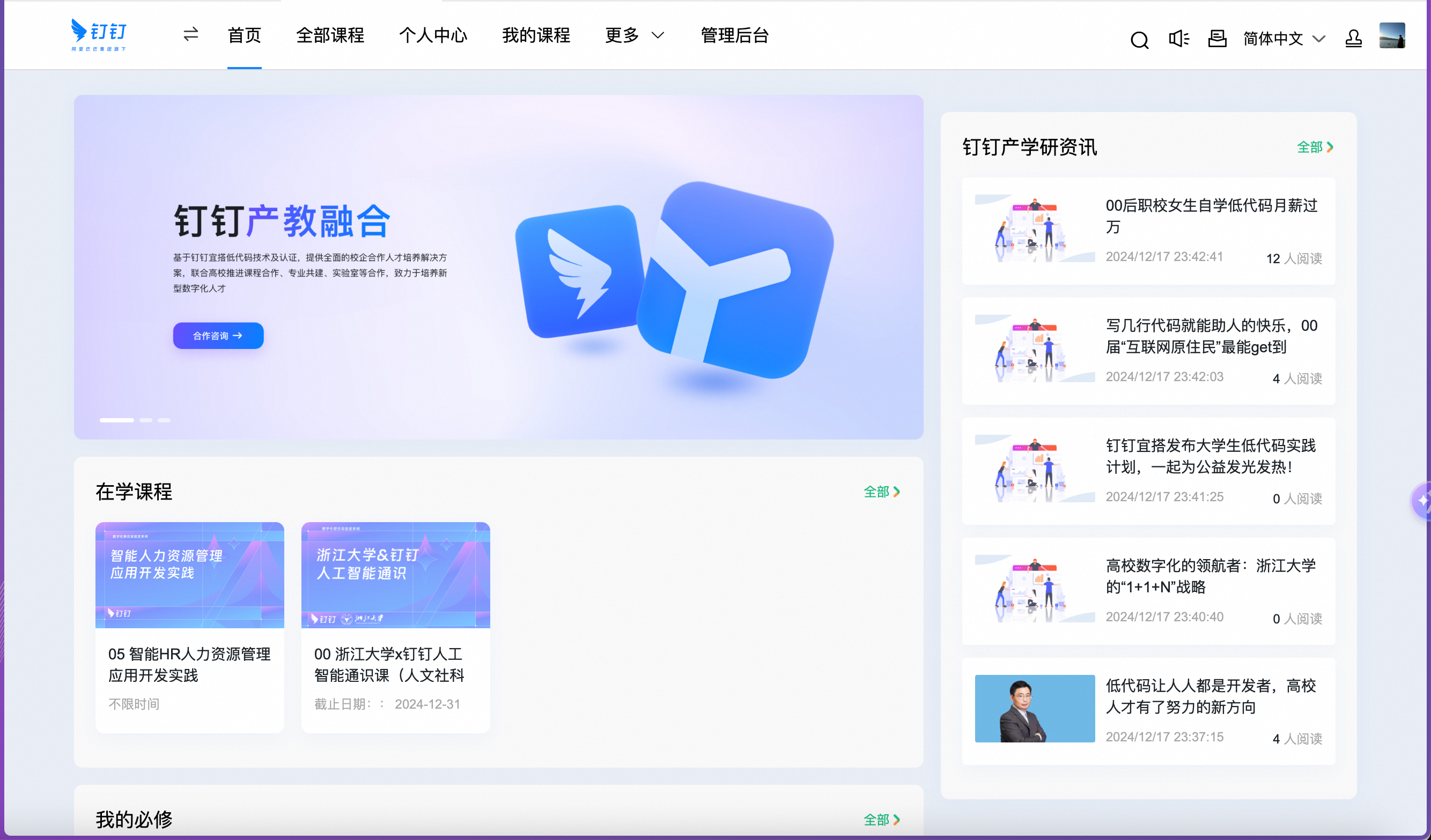Click the 钉钉产学研资讯 heading
This screenshot has height=840, width=1431.
(x=1029, y=147)
